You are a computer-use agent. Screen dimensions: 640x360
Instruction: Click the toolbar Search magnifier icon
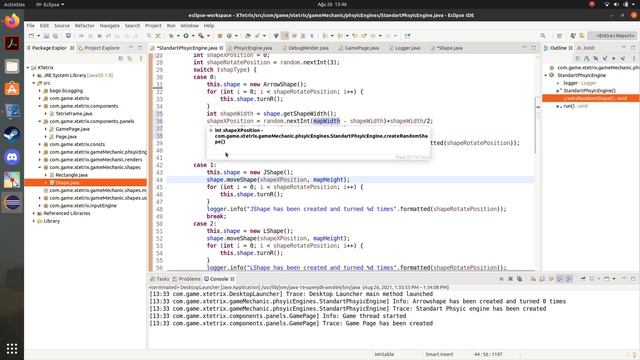click(x=543, y=36)
